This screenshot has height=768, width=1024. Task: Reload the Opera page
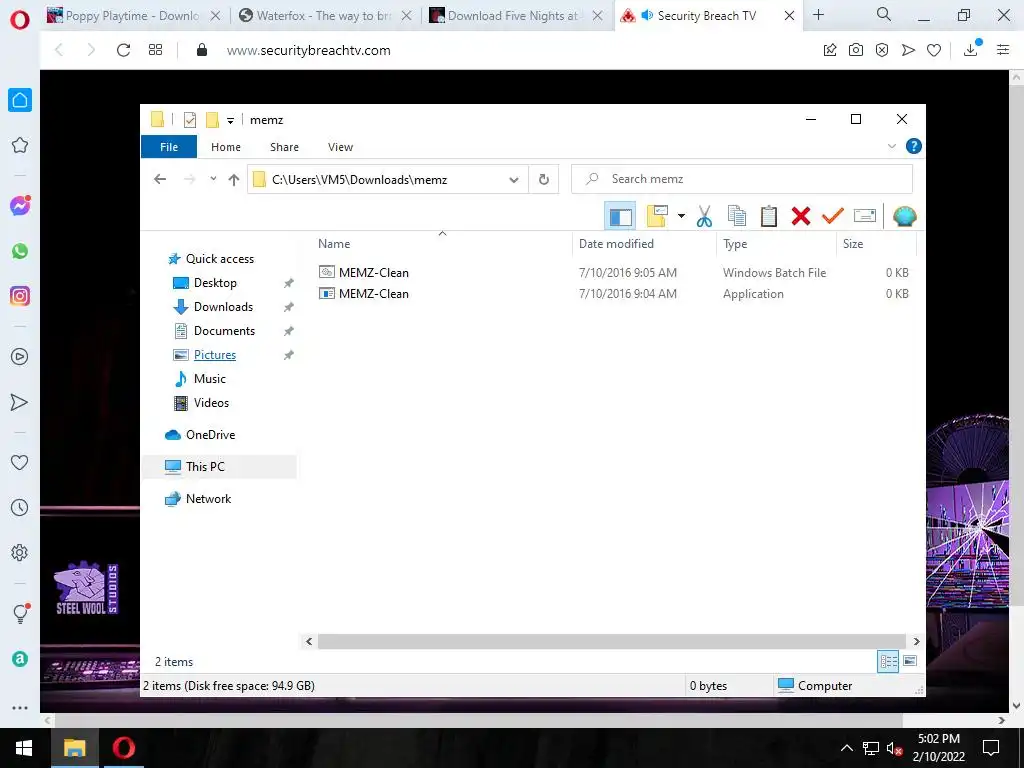click(123, 50)
